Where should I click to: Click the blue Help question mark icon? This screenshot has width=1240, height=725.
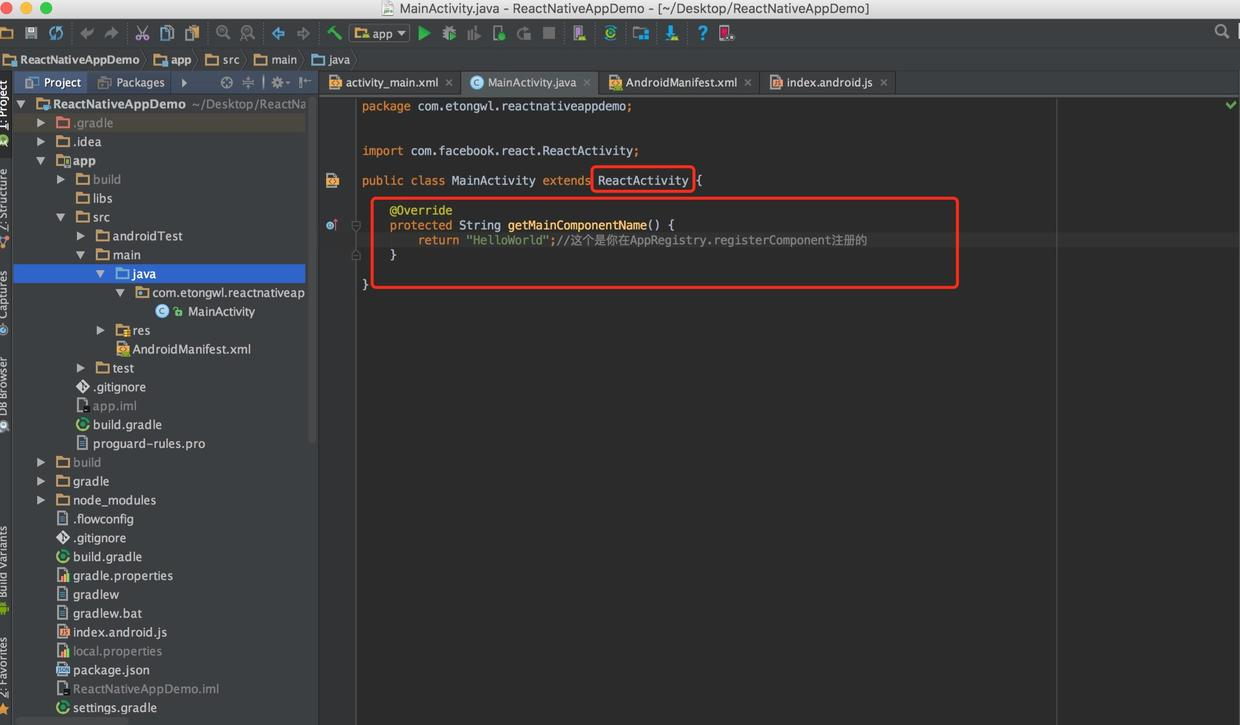(702, 33)
